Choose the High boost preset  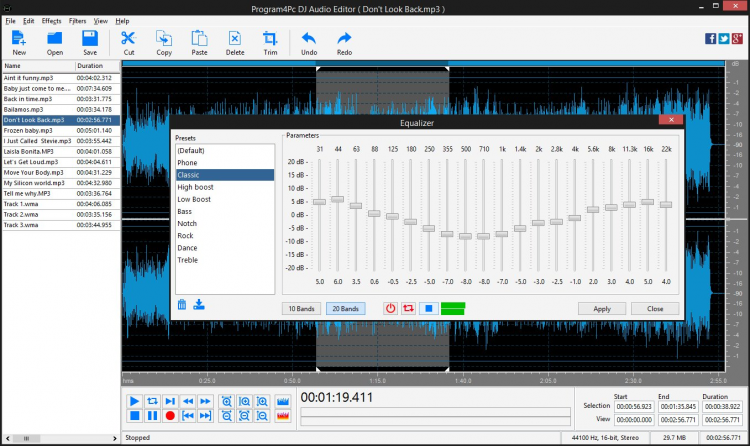tap(195, 187)
